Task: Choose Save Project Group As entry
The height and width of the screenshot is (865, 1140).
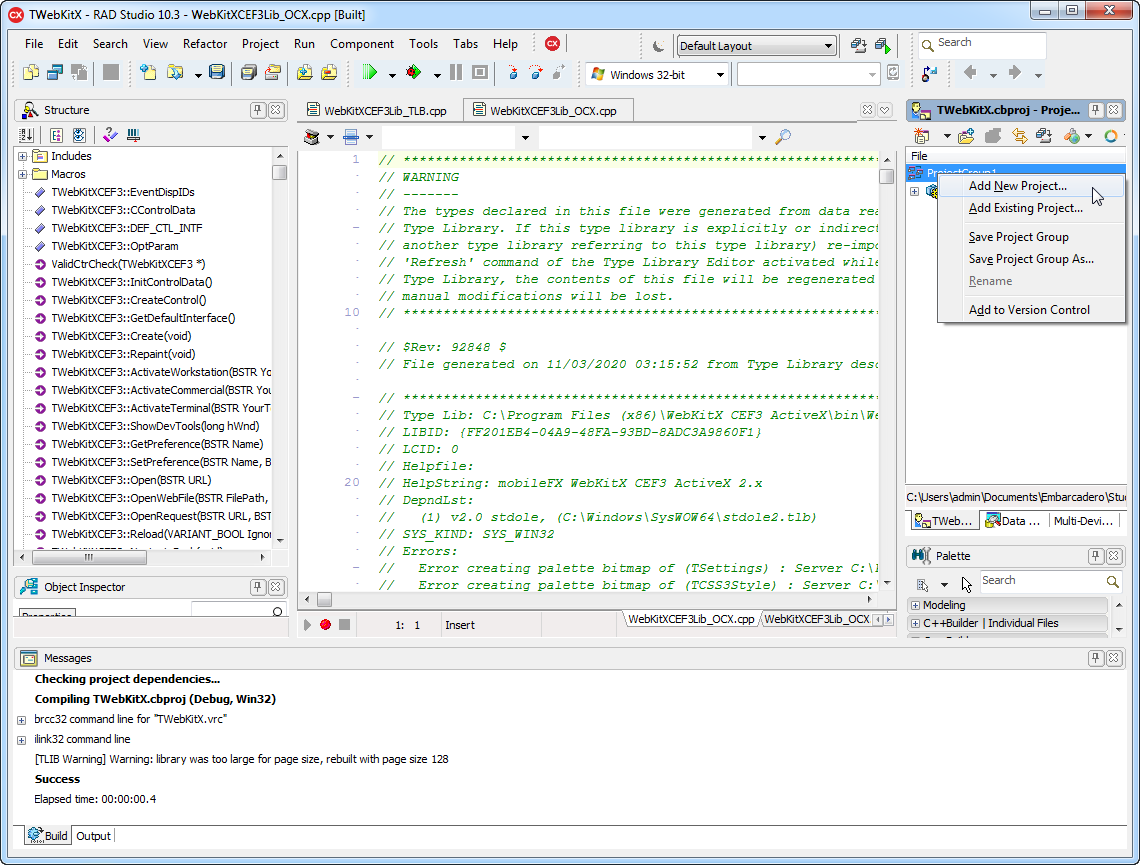Action: pos(1031,259)
